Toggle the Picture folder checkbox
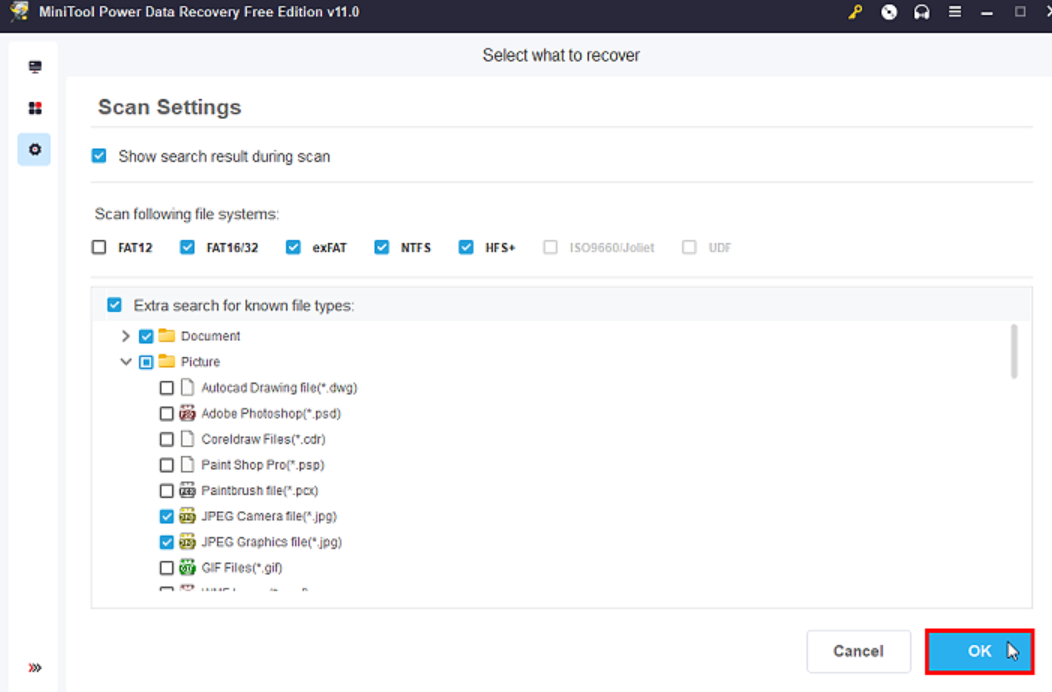 coord(146,362)
